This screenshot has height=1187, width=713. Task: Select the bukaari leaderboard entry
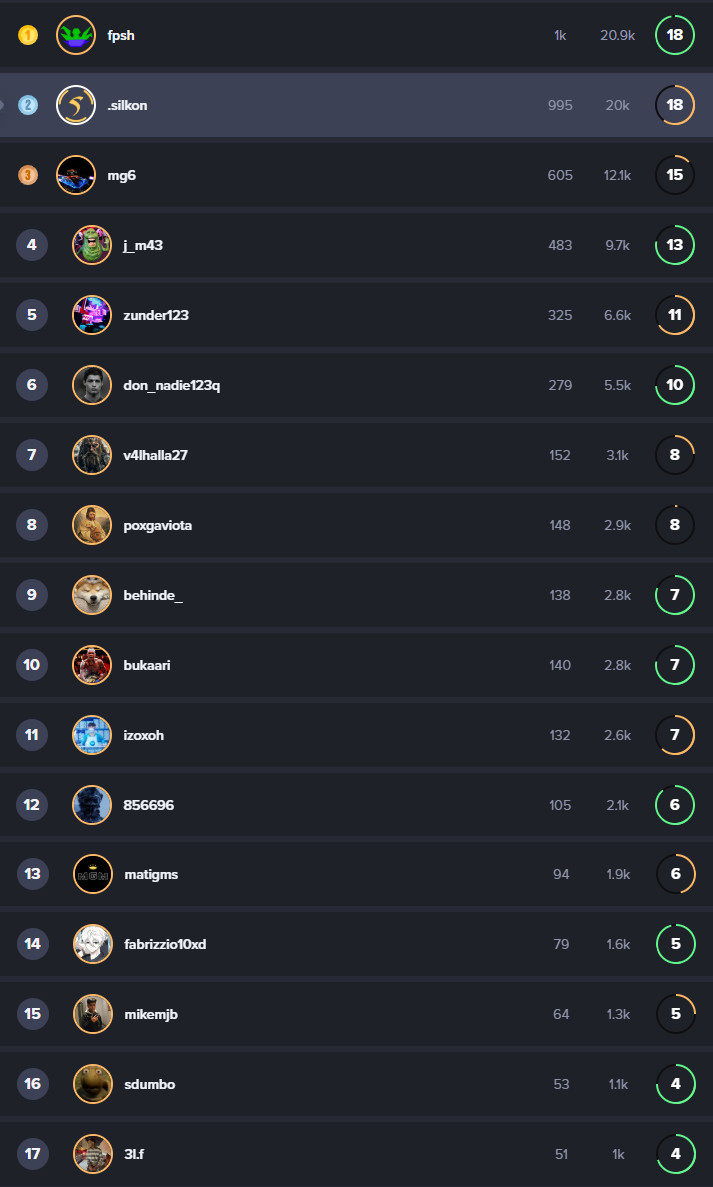pos(356,665)
